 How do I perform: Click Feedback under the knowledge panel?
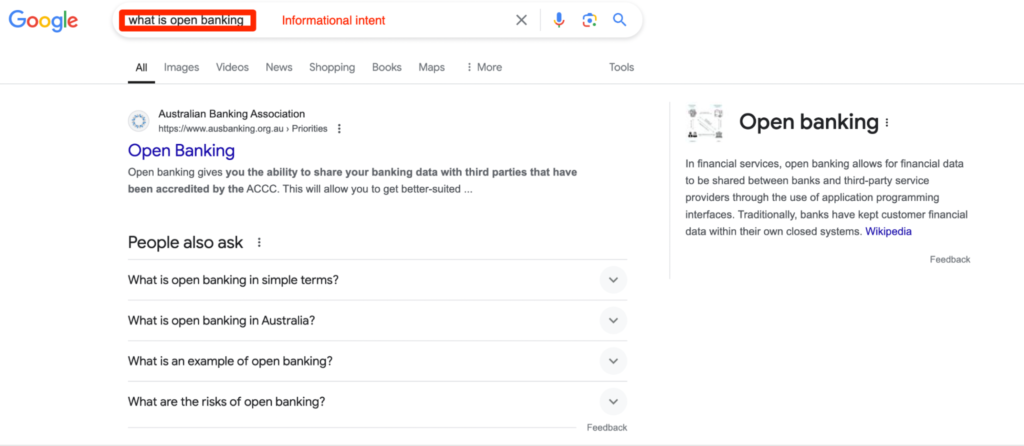point(950,259)
